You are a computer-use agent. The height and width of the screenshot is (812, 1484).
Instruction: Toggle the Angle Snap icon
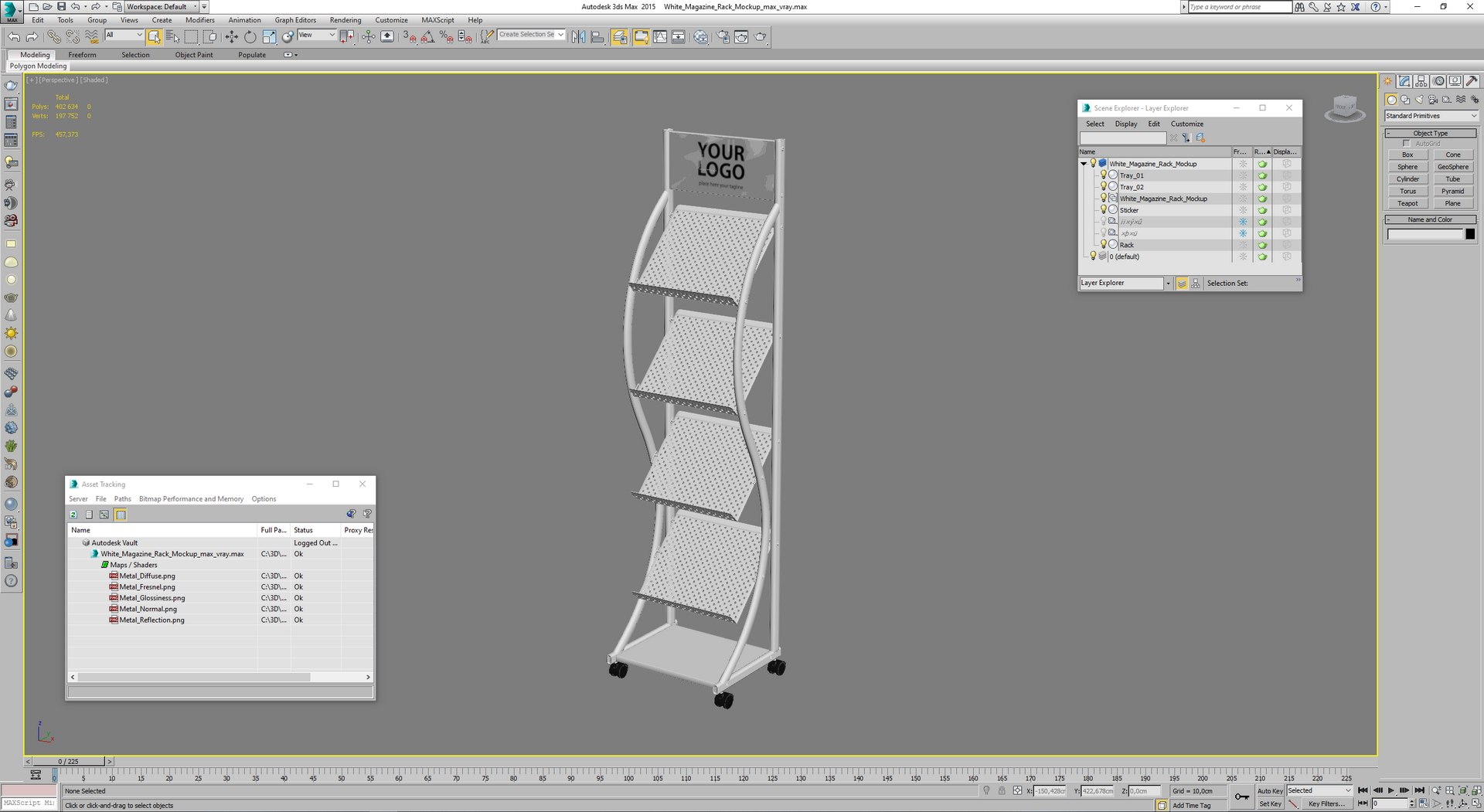(427, 37)
